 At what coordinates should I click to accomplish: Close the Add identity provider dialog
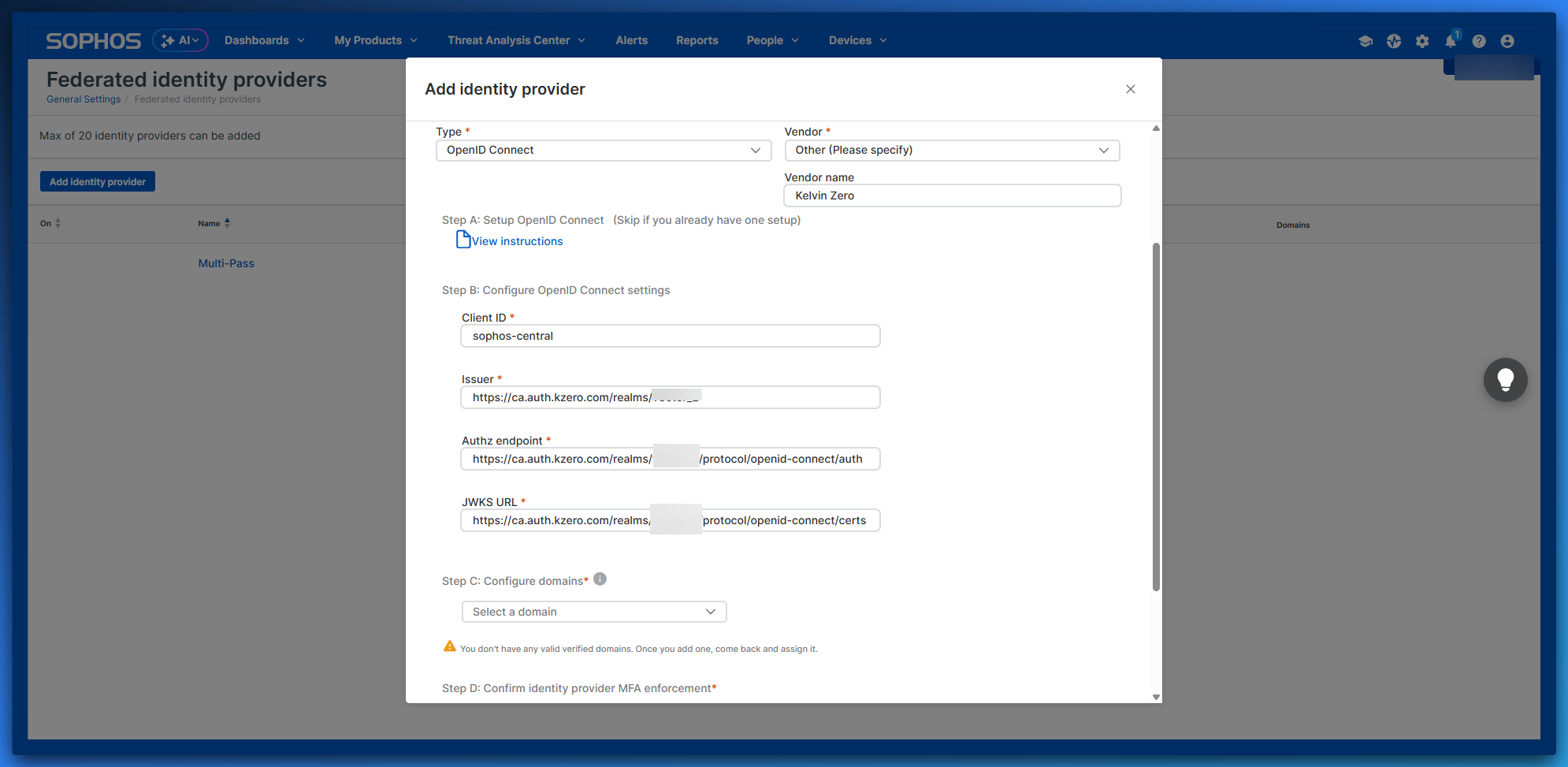coord(1131,89)
